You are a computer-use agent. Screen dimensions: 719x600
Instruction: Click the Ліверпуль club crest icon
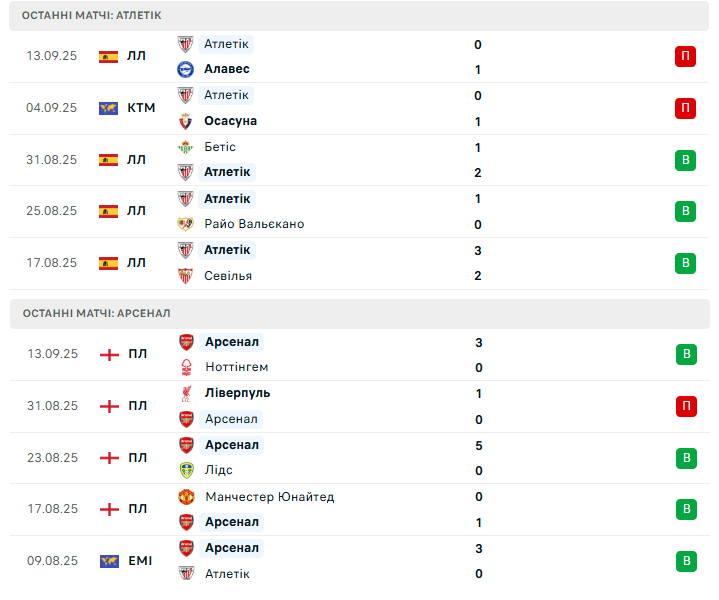pyautogui.click(x=186, y=394)
